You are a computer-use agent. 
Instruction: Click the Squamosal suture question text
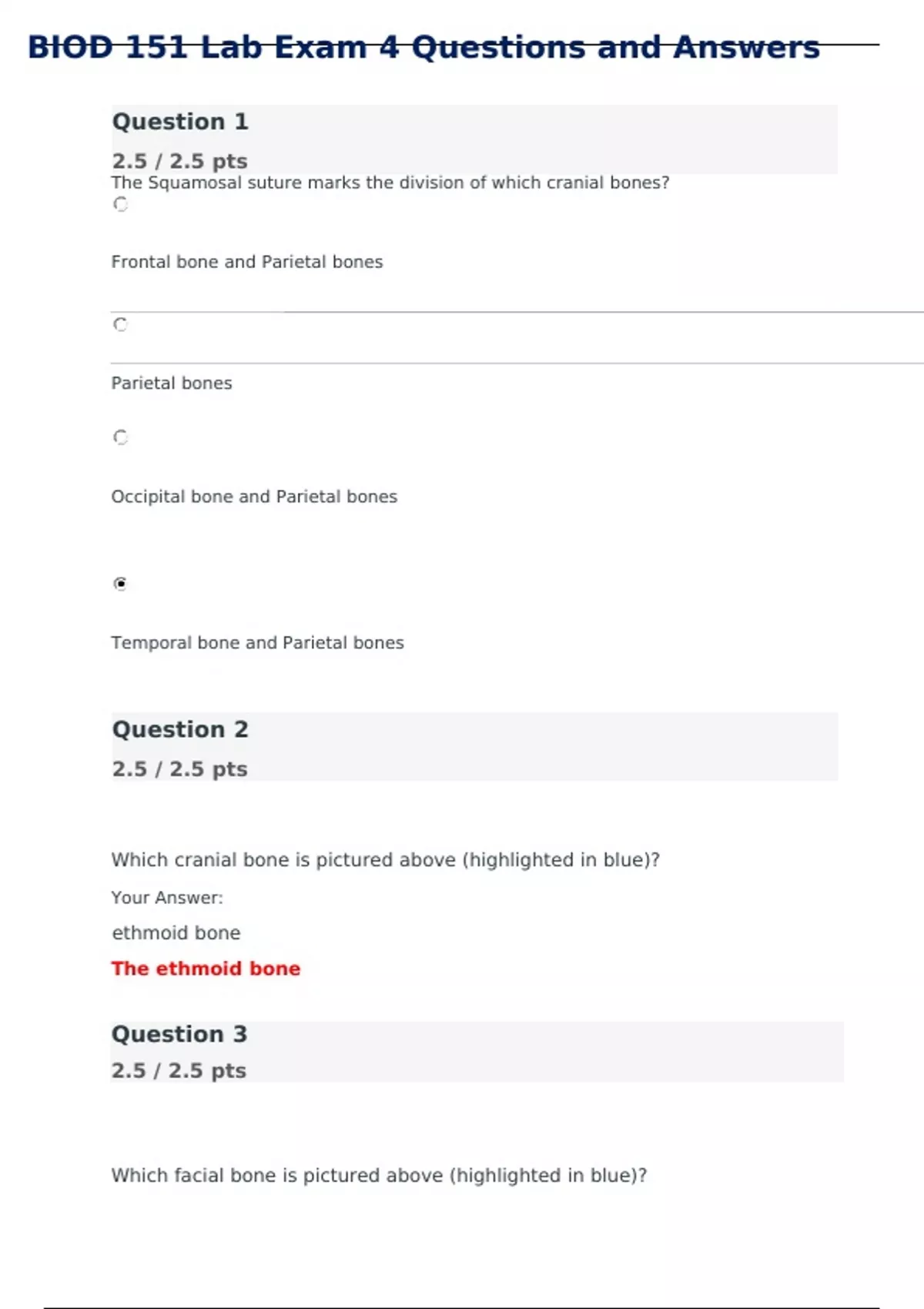click(390, 182)
